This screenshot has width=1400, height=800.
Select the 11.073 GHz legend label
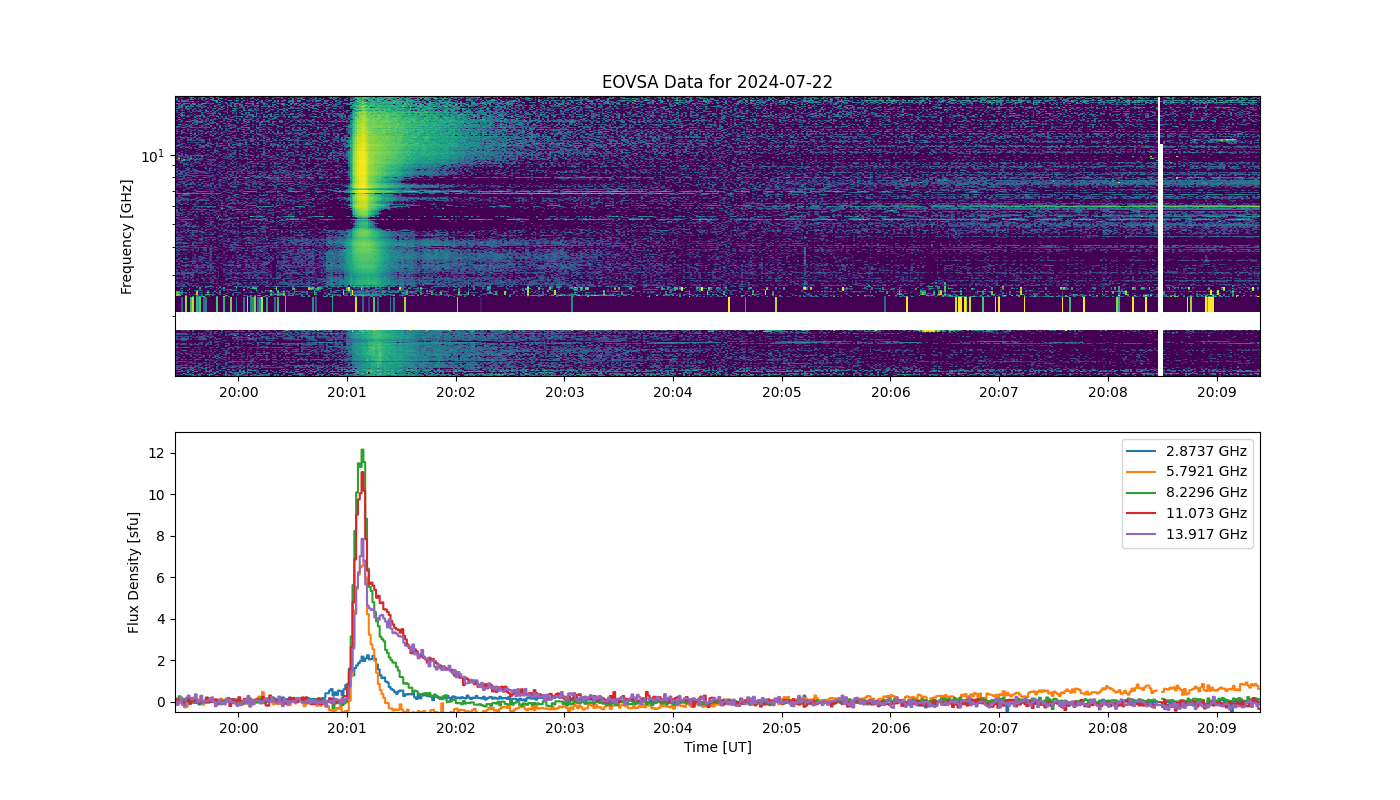[1206, 514]
